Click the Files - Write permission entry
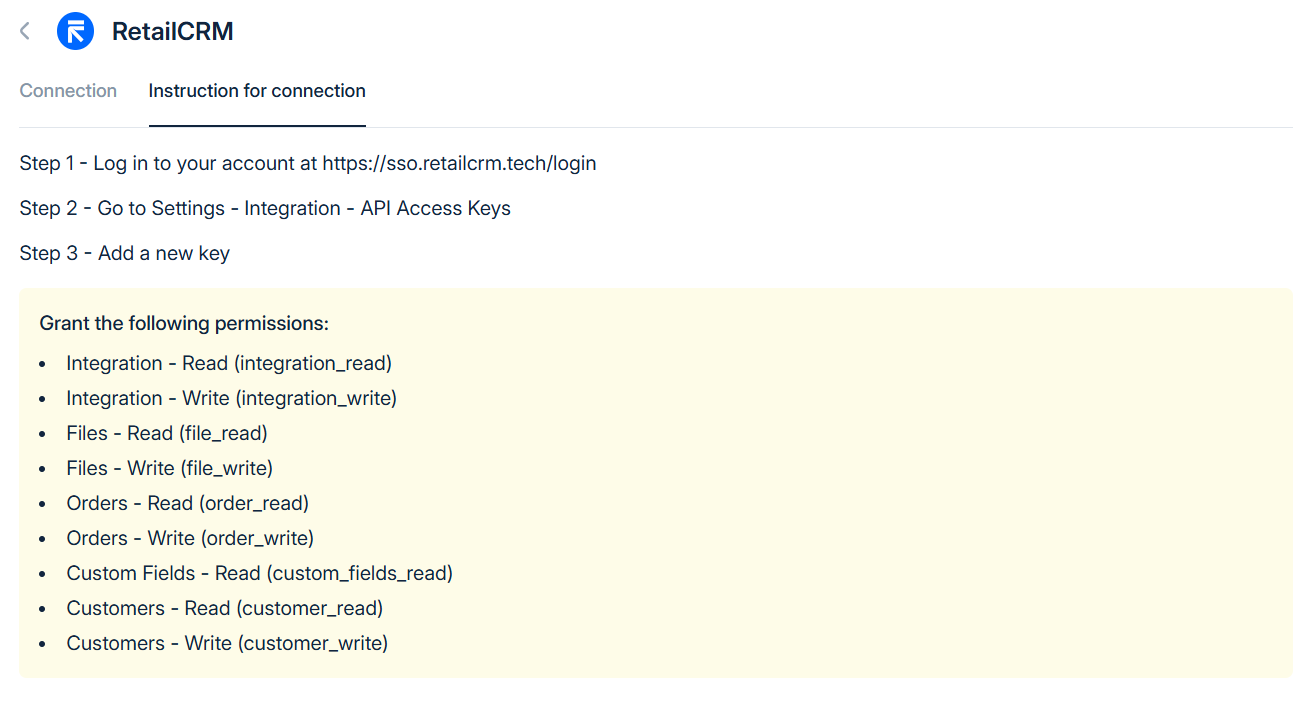This screenshot has height=704, width=1316. pyautogui.click(x=170, y=468)
